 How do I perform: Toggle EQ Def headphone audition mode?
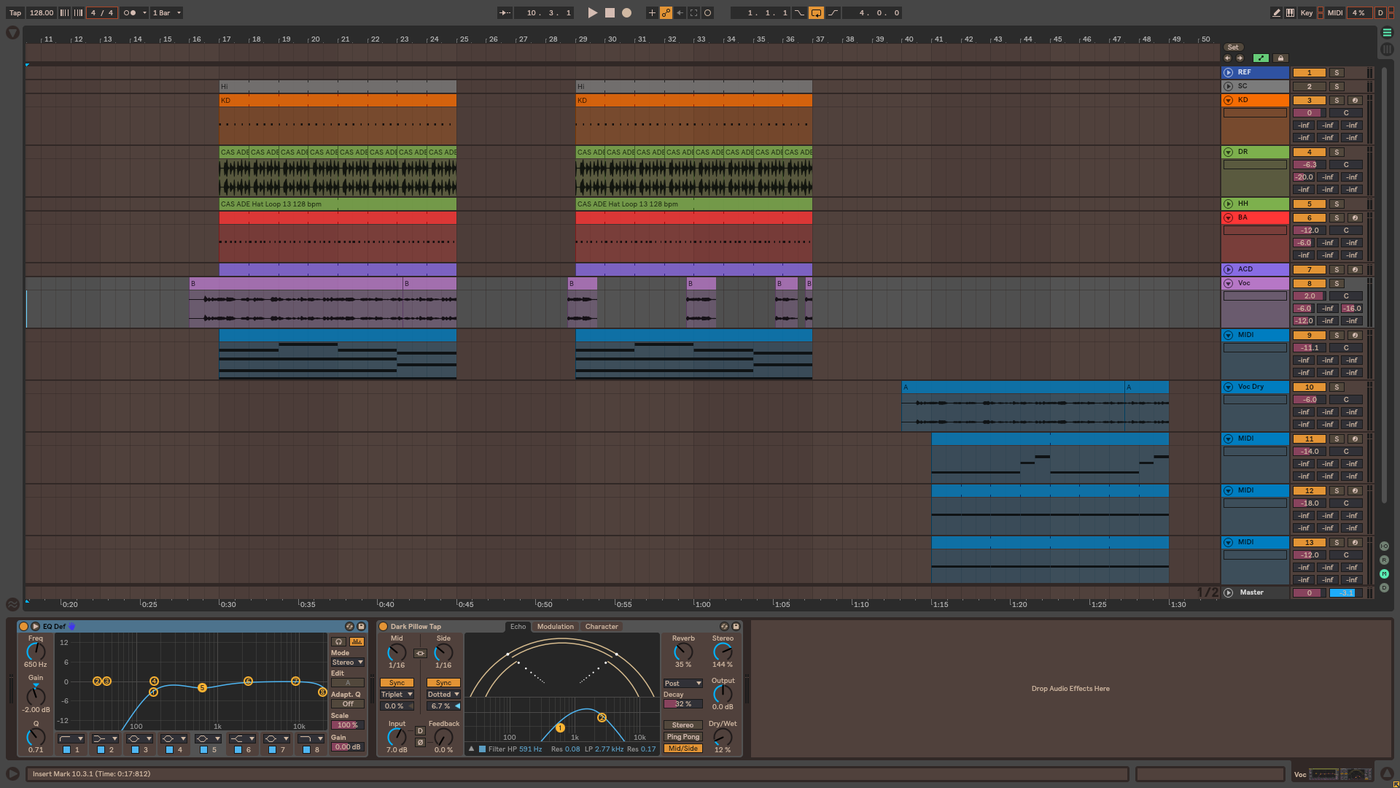[x=339, y=641]
